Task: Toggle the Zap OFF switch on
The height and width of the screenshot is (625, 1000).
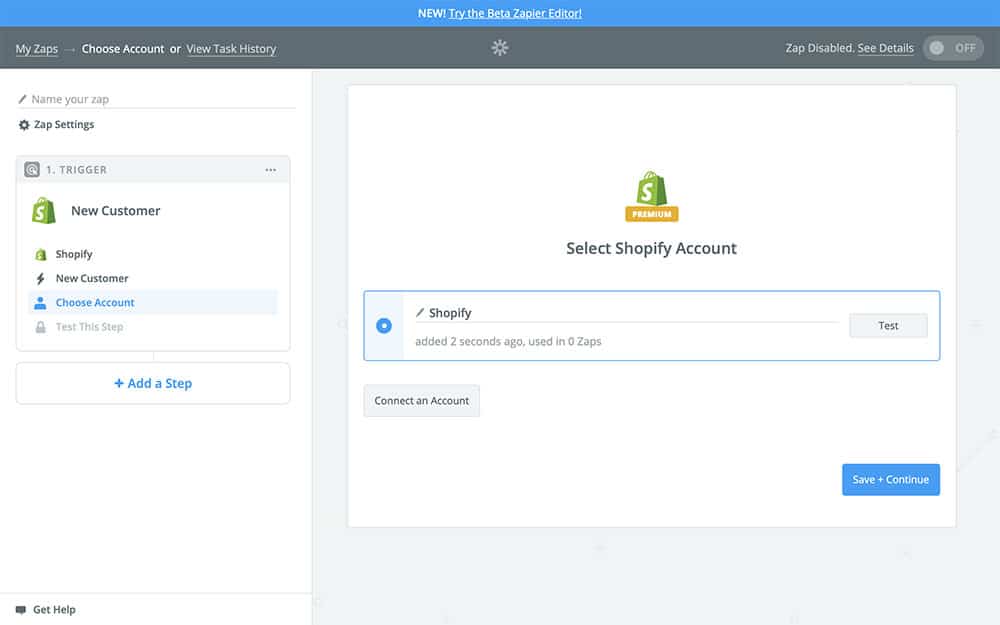Action: click(952, 48)
